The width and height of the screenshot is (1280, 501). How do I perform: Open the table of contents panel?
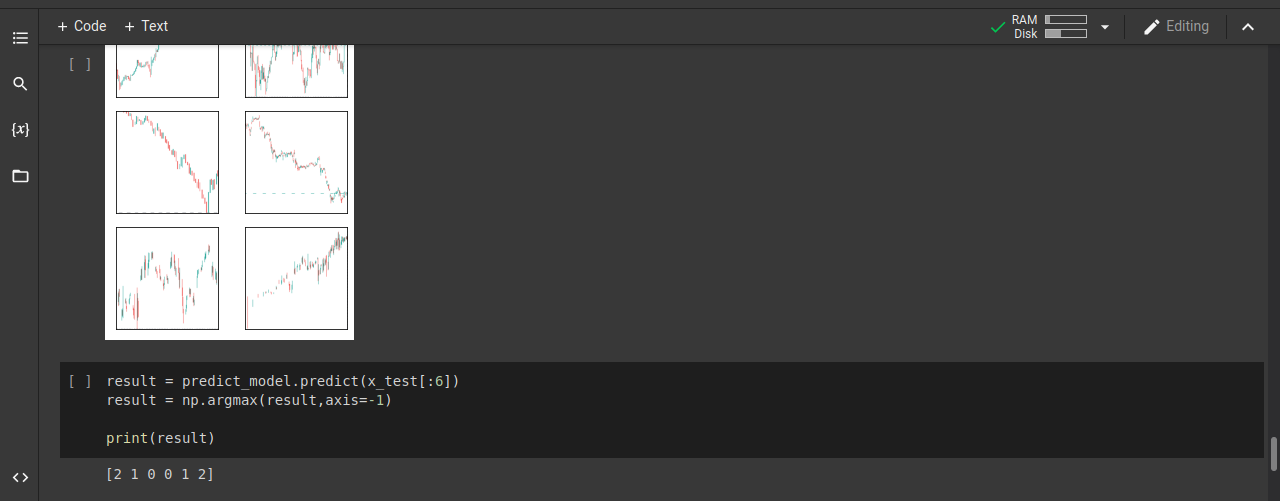(20, 38)
